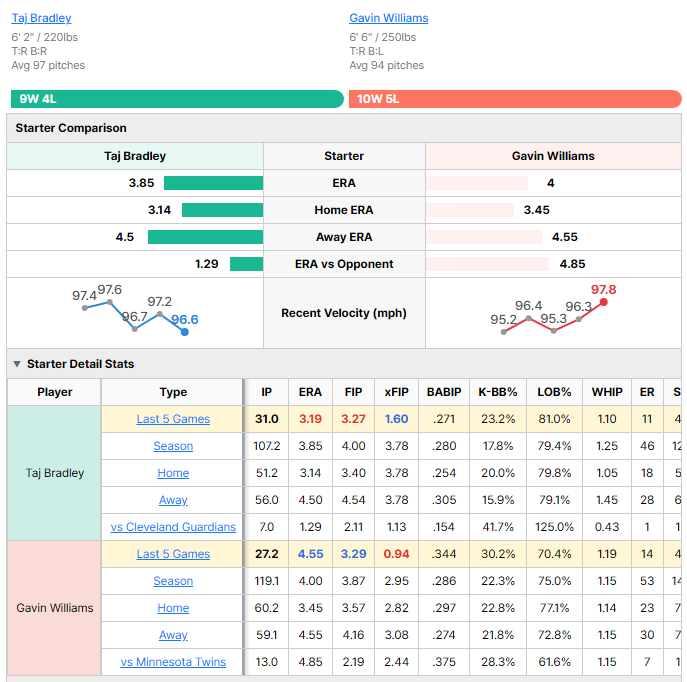Click the 6' 6" / 250lbs text
This screenshot has height=682, width=687.
point(382,37)
